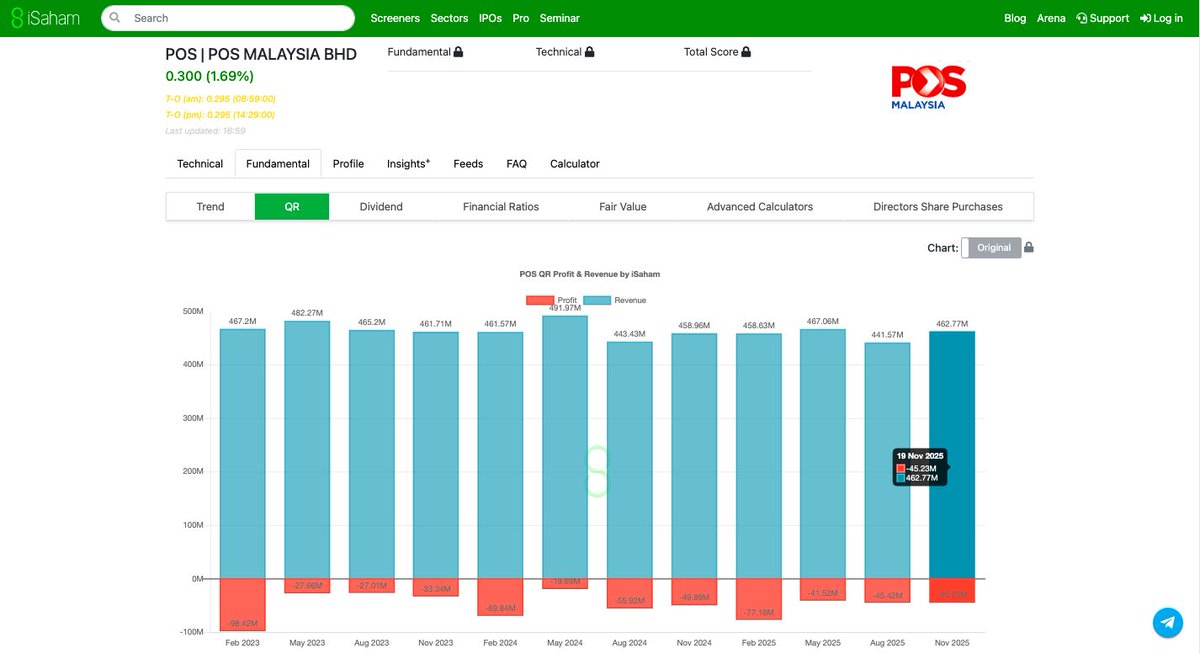Toggle Revenue series in chart legend
1200x654 pixels.
(x=614, y=300)
